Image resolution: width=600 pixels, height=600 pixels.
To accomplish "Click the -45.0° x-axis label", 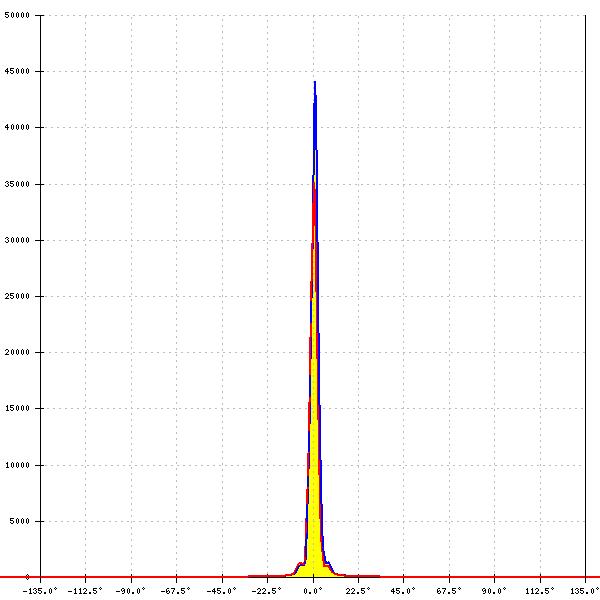I will point(221,591).
